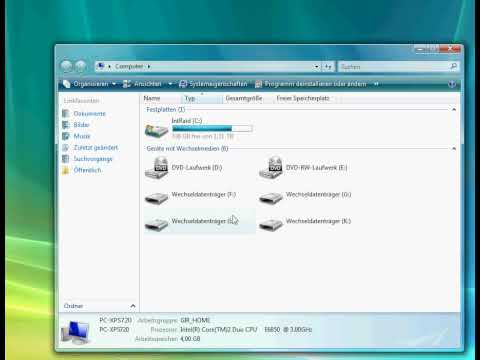Viewport: 480px width, 360px height.
Task: Click the help icon on toolbar
Action: (x=452, y=84)
